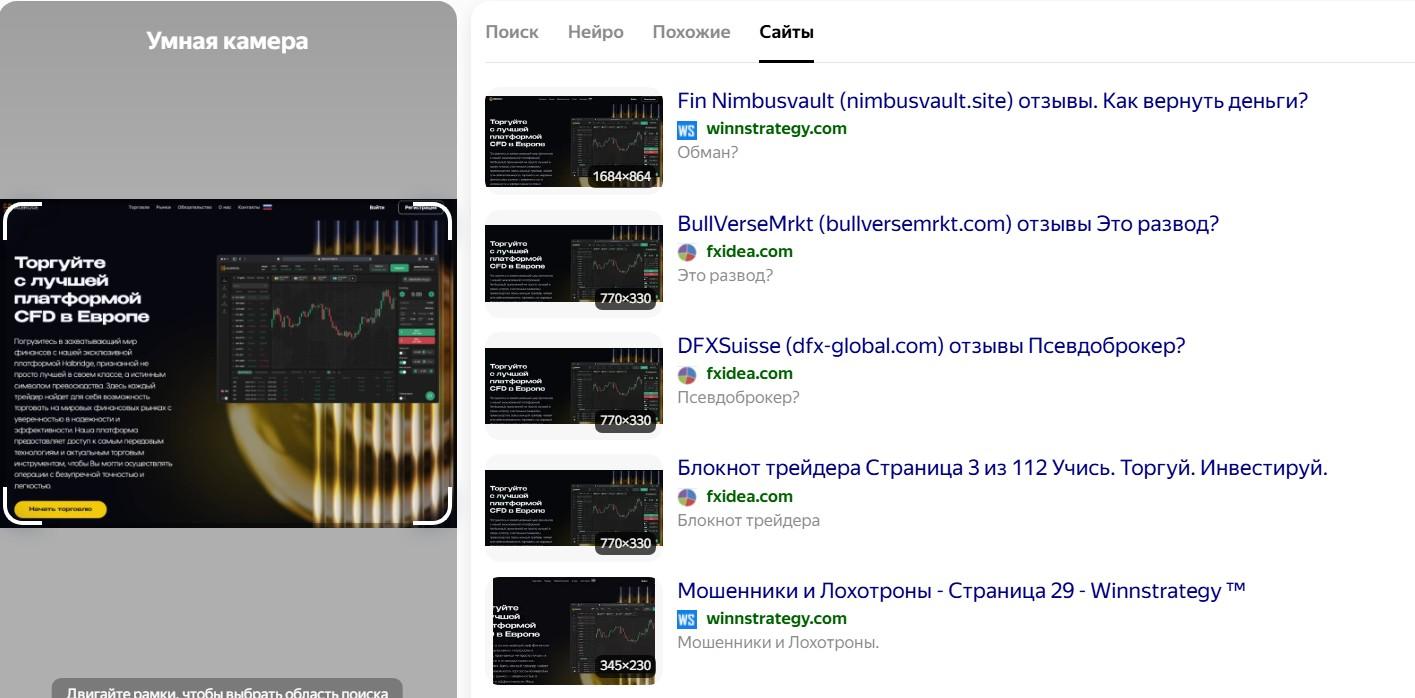This screenshot has height=698, width=1415.
Task: Open the Fin Nimbusvault отзывы result title
Action: (992, 101)
